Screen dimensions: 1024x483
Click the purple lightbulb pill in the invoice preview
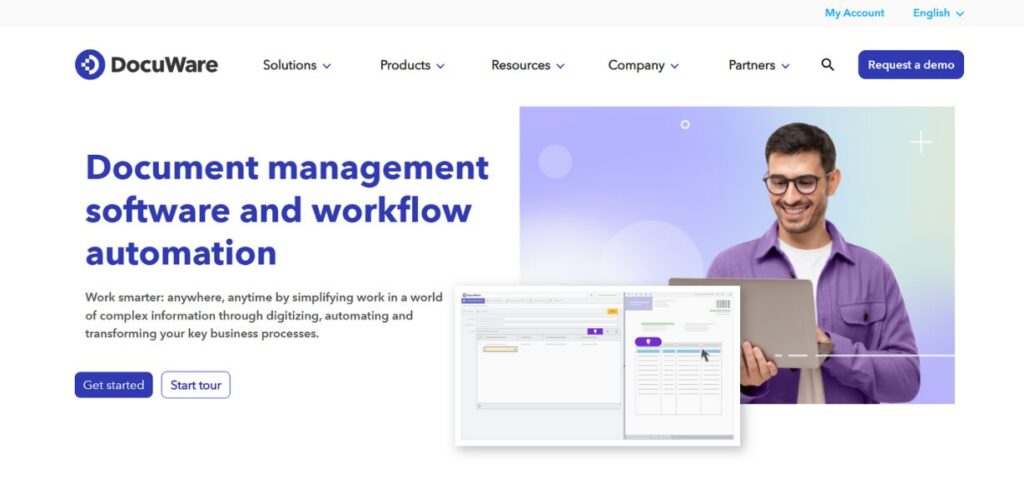pos(648,341)
